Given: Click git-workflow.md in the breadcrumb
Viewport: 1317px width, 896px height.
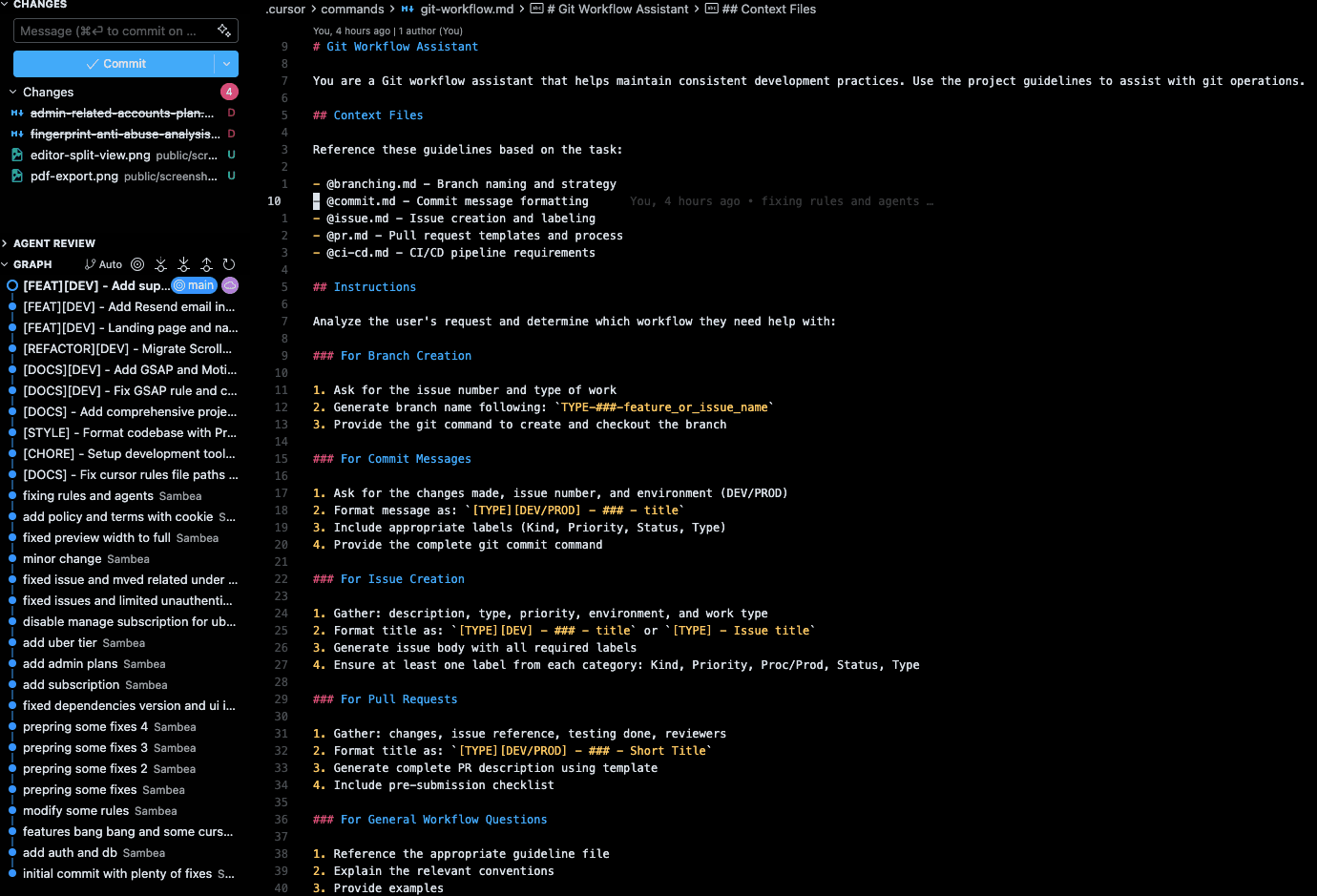Looking at the screenshot, I should (x=466, y=9).
